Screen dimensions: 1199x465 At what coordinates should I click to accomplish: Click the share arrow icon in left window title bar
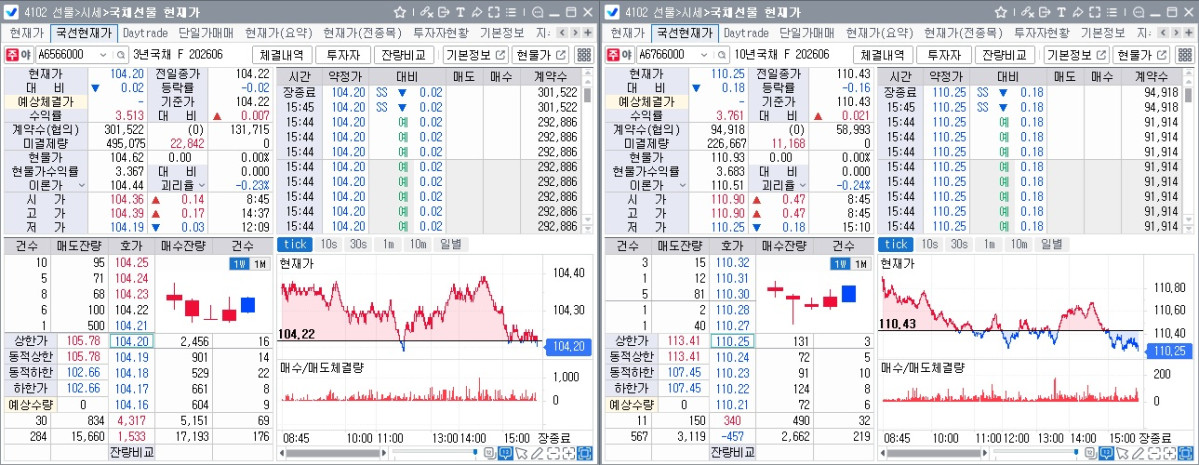pyautogui.click(x=477, y=12)
